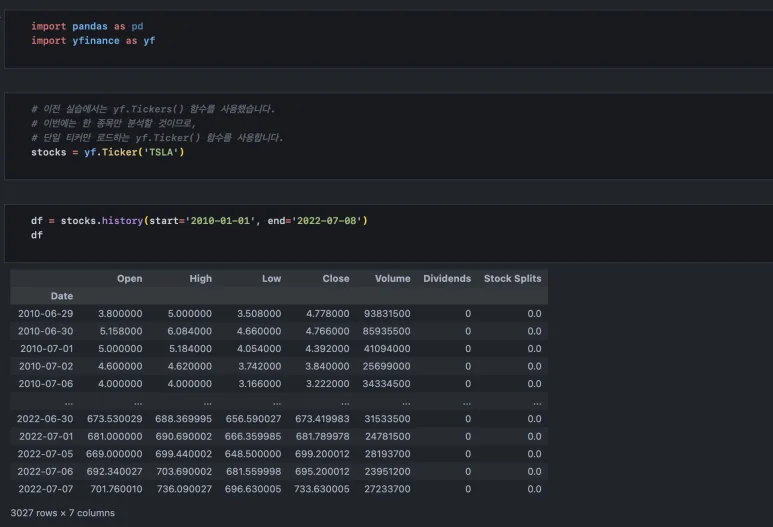Click the 'import yfinance as yf' line

[93, 41]
